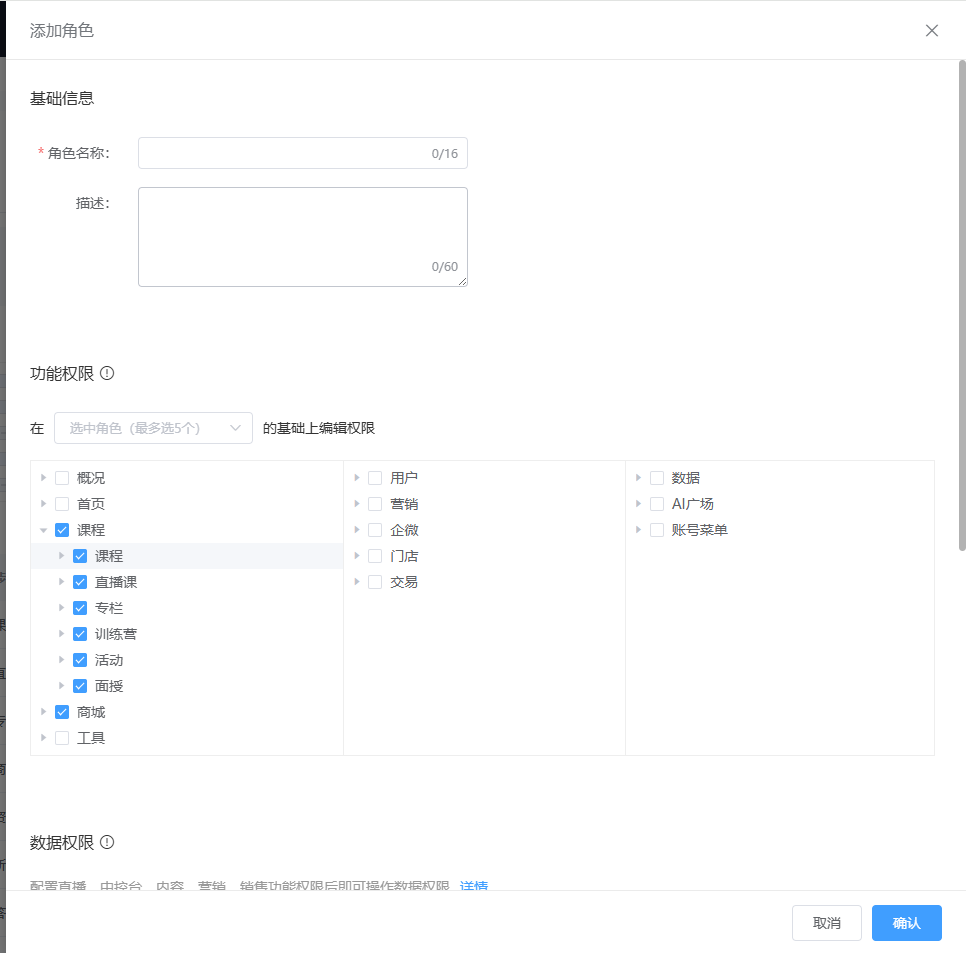Click the 确认 confirm button
Image resolution: width=966 pixels, height=953 pixels.
pyautogui.click(x=906, y=922)
